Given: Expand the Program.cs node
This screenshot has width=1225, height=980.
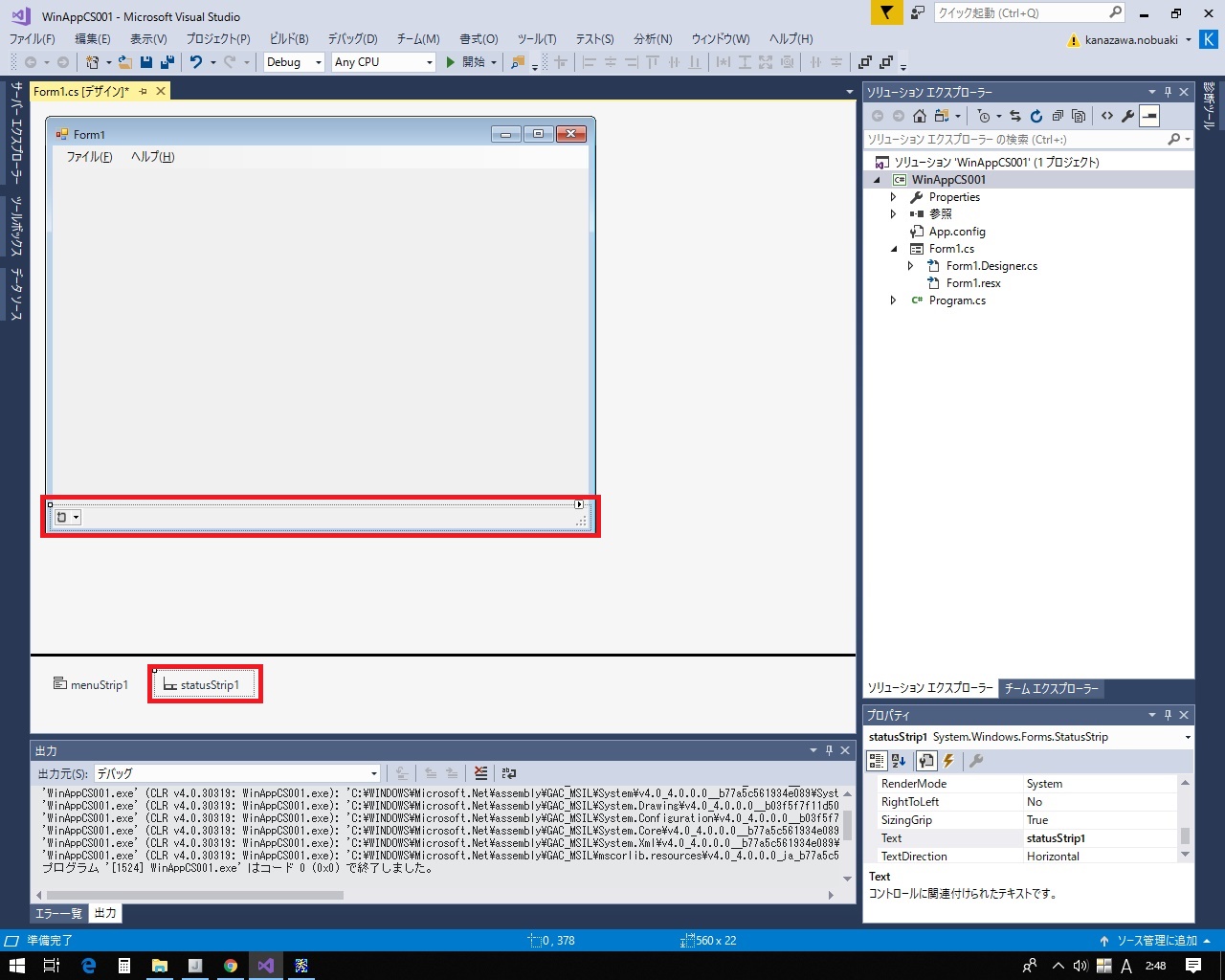Looking at the screenshot, I should tap(894, 301).
